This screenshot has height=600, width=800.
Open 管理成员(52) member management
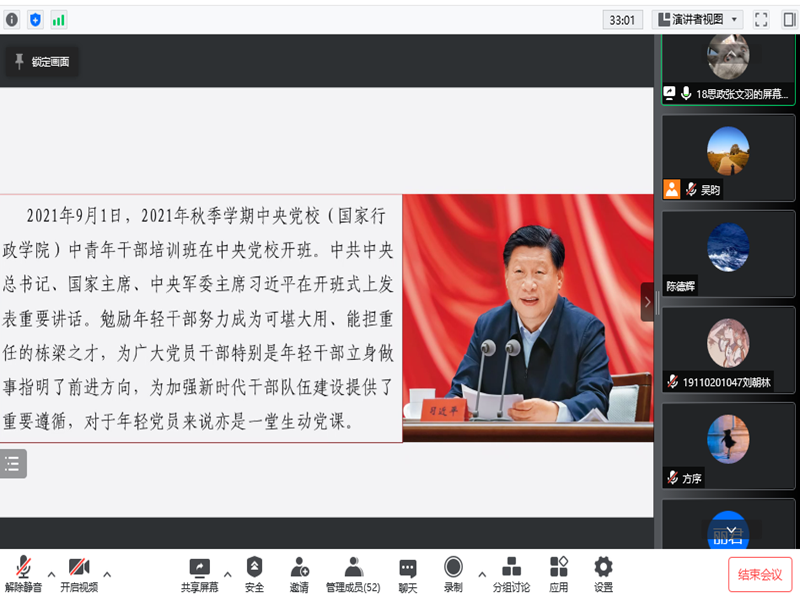pyautogui.click(x=352, y=573)
